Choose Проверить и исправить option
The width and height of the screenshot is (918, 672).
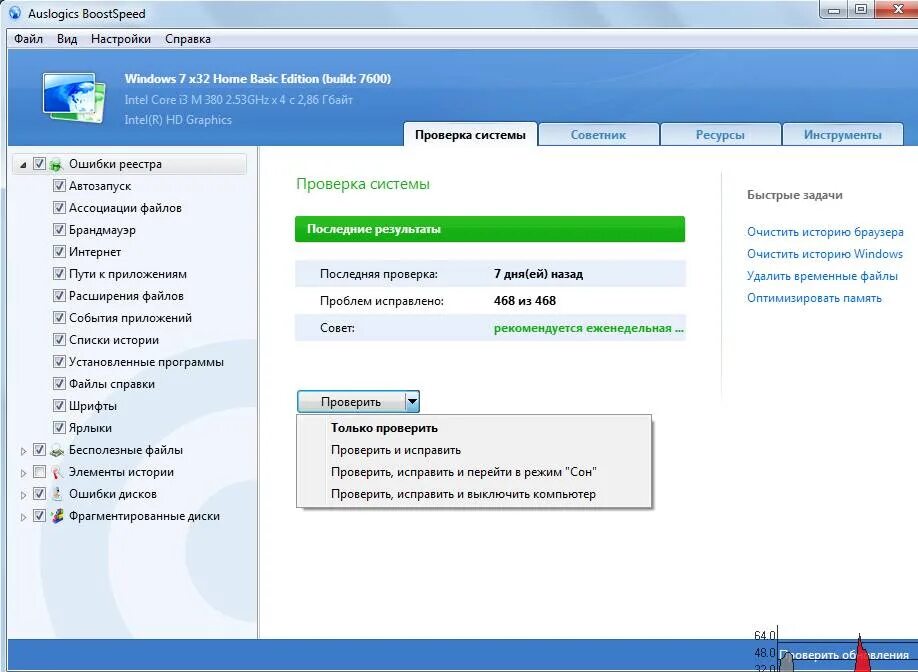pyautogui.click(x=474, y=450)
